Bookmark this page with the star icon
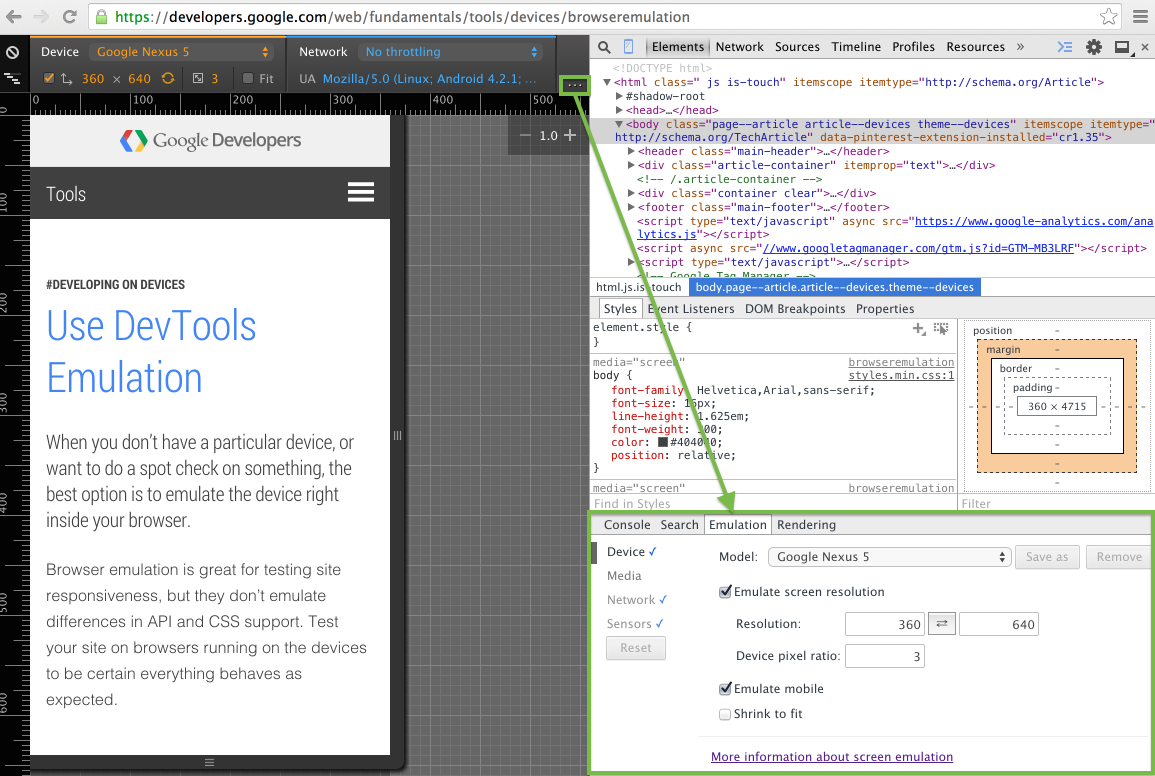 click(x=1109, y=16)
